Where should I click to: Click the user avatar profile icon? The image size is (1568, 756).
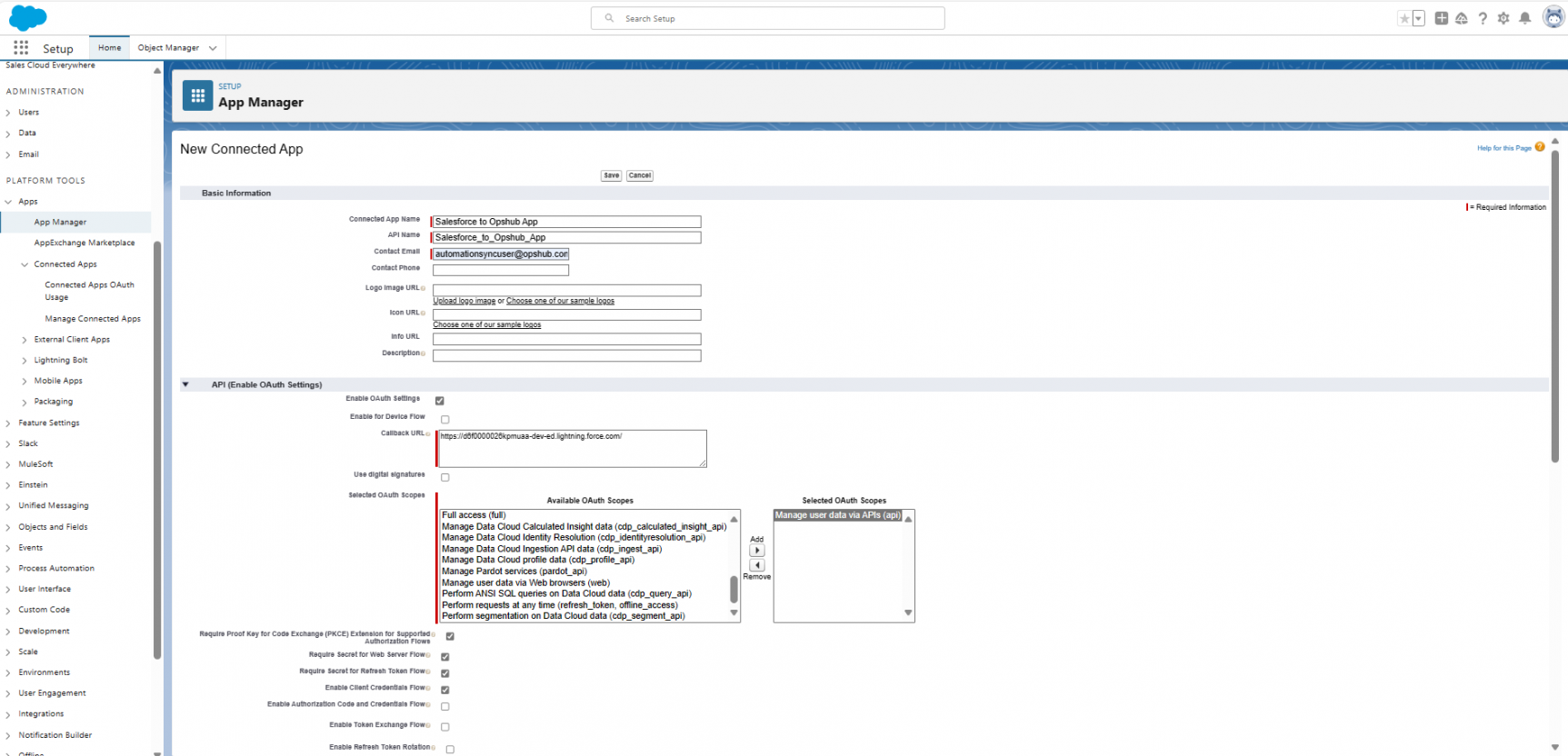click(1553, 17)
